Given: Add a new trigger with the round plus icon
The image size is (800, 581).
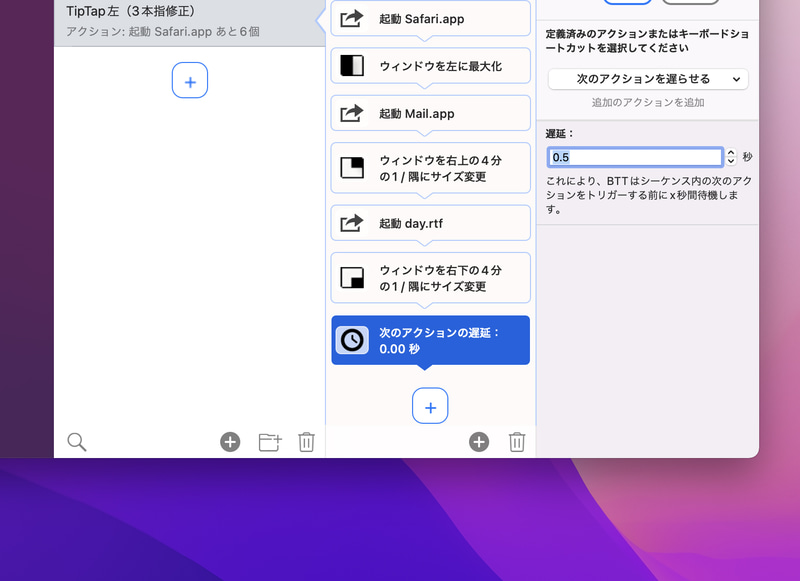Looking at the screenshot, I should click(230, 442).
